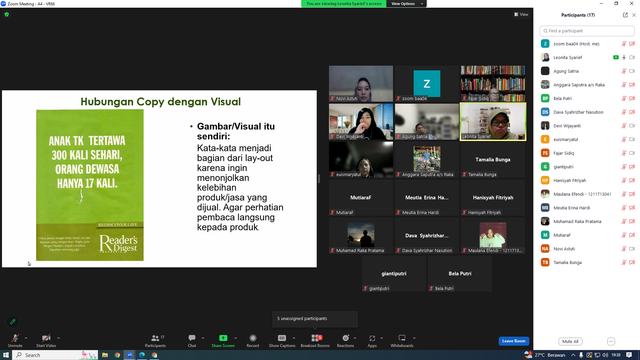This screenshot has height=360, width=640.
Task: Expand the Reactions options arrow
Action: pyautogui.click(x=355, y=338)
